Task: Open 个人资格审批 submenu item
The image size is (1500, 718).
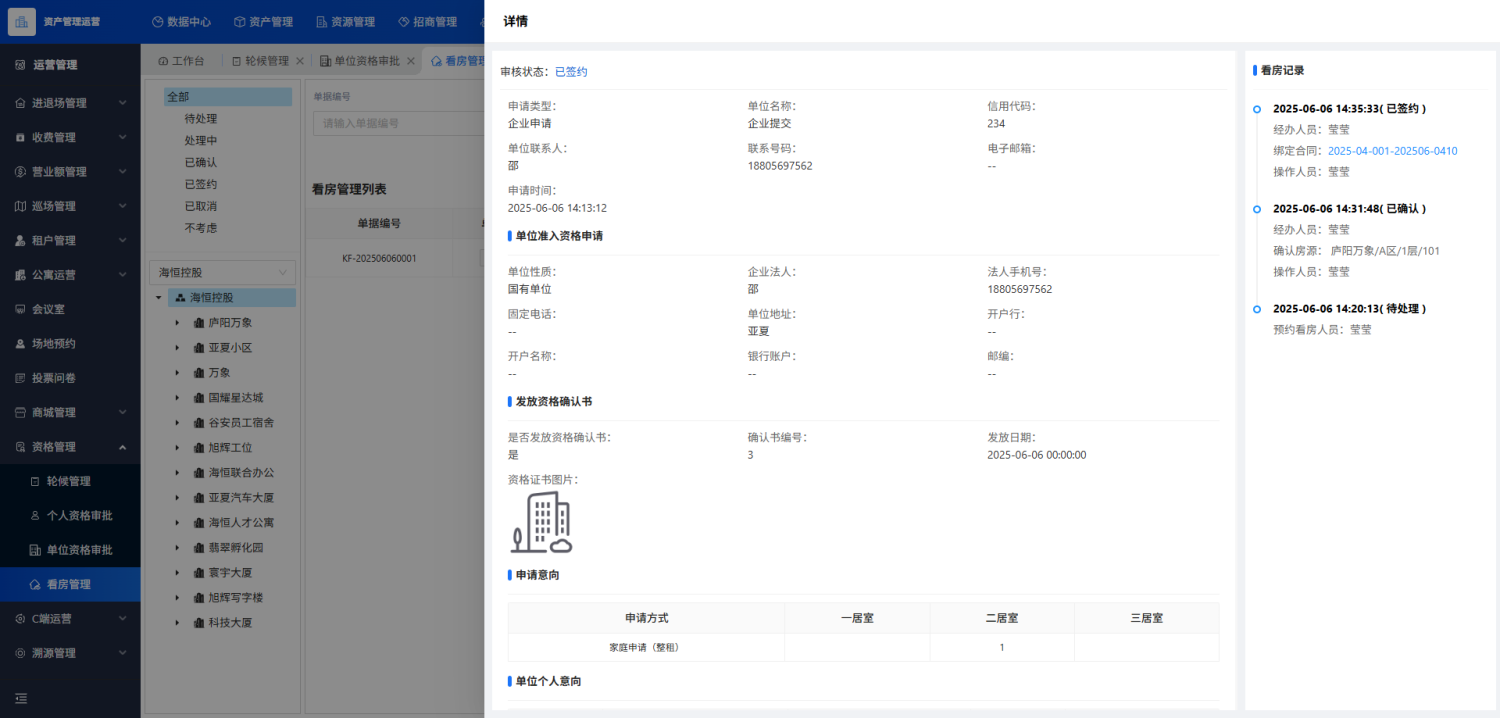Action: click(x=70, y=515)
